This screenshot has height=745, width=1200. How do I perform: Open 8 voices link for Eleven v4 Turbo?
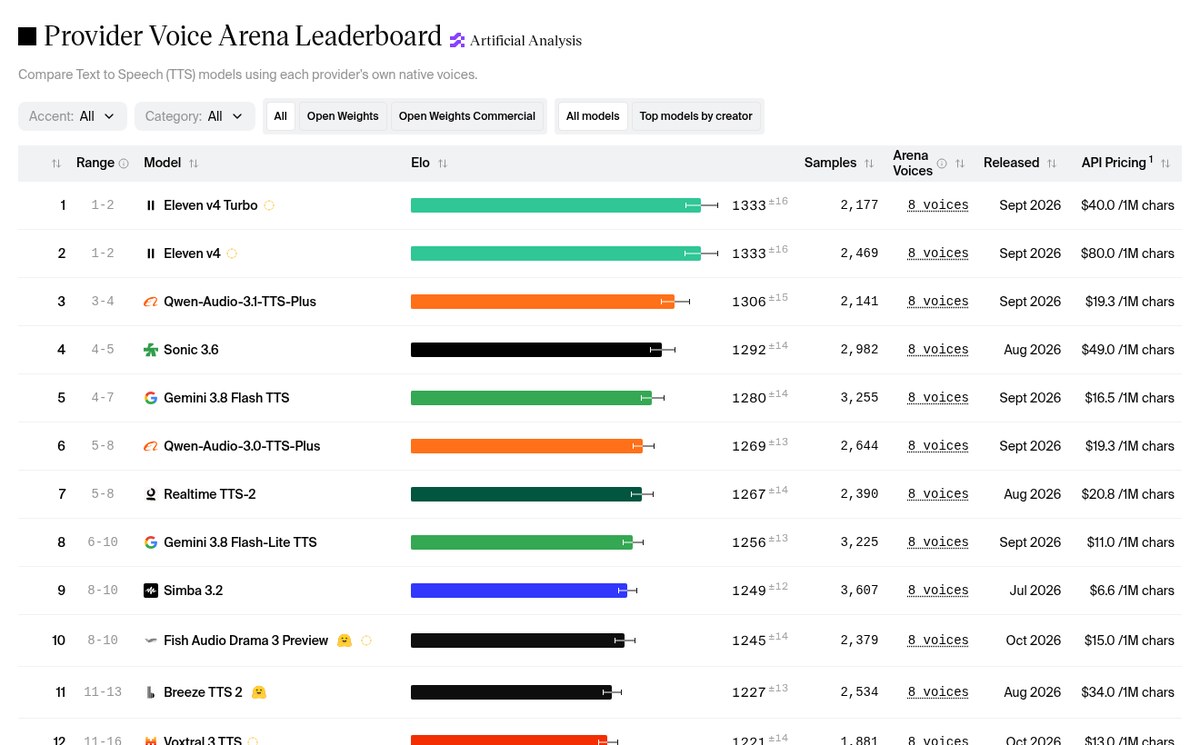coord(938,205)
